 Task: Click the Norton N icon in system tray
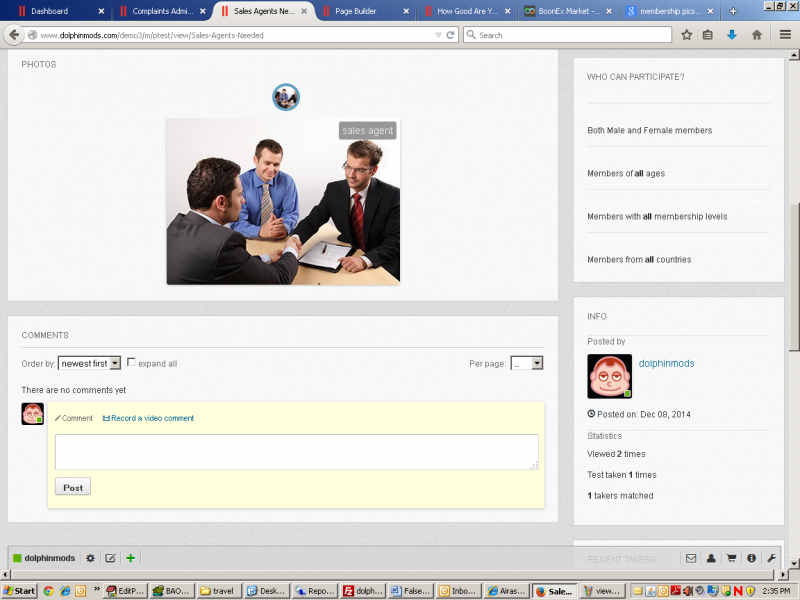click(738, 591)
